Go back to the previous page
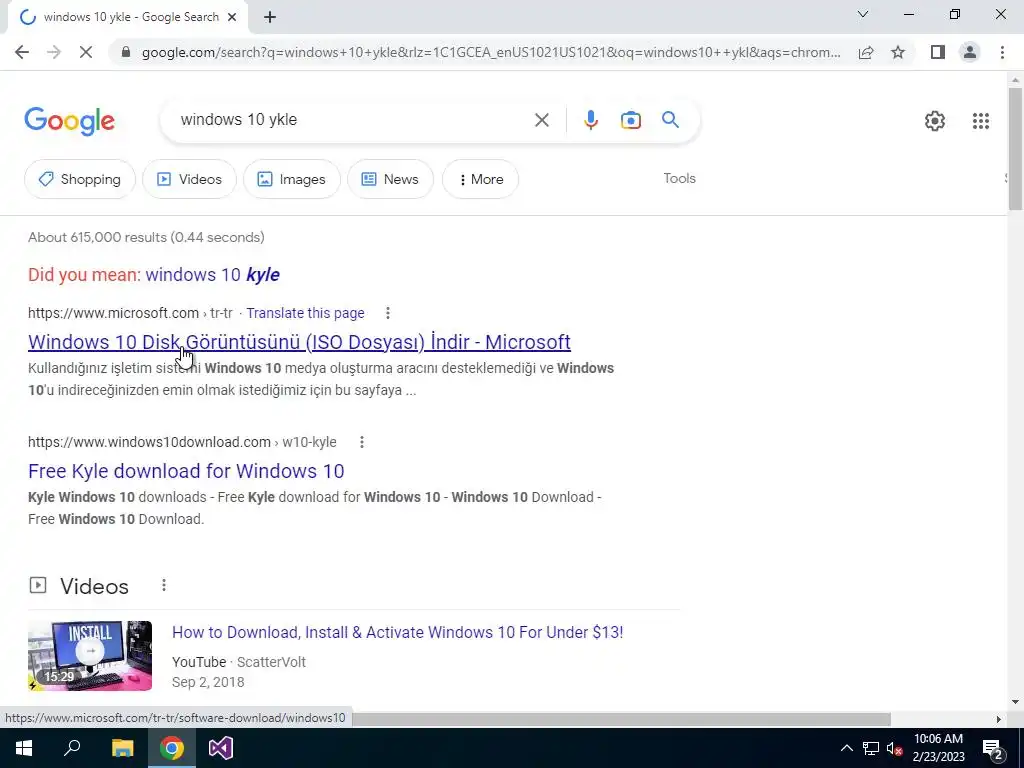The height and width of the screenshot is (768, 1024). 22,52
